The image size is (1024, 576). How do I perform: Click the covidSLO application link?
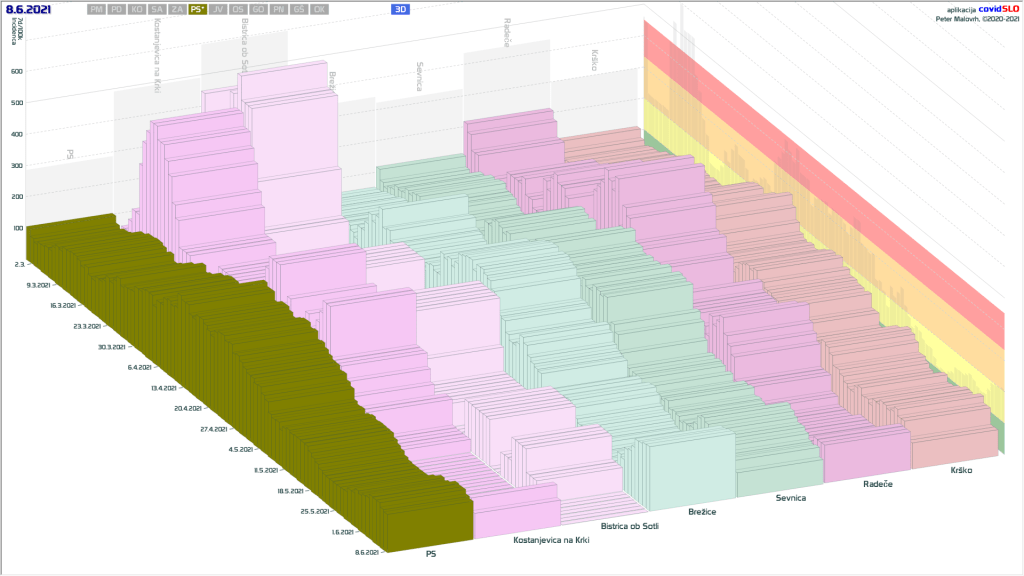pyautogui.click(x=998, y=8)
